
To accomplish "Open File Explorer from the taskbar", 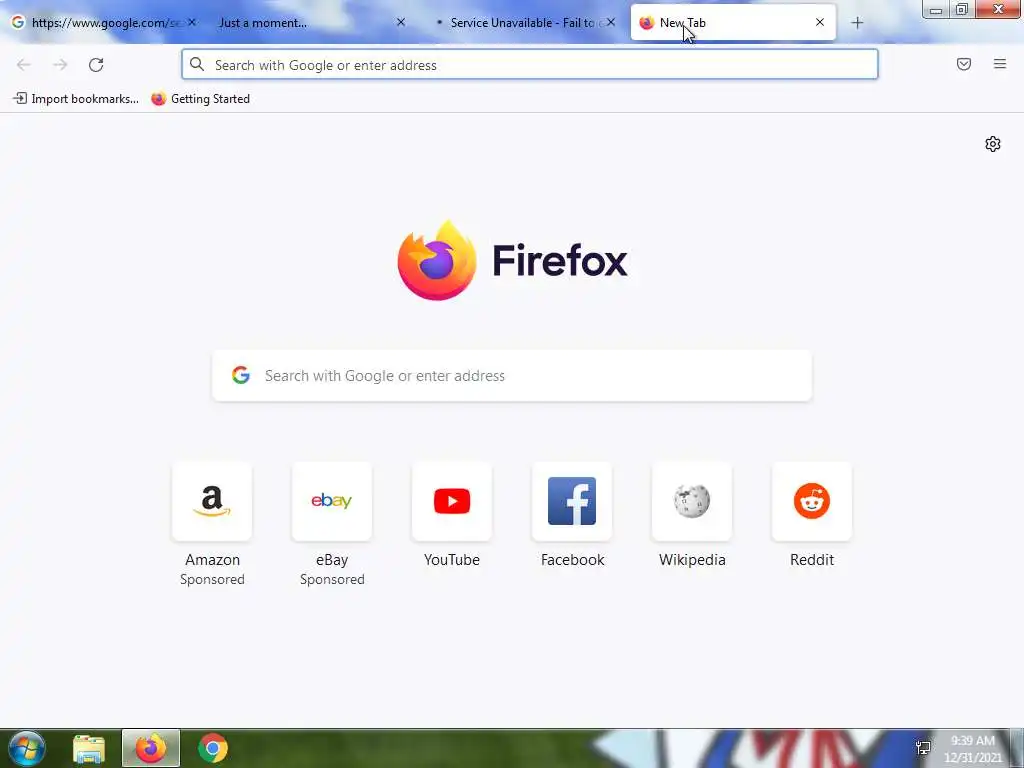I will [x=89, y=748].
